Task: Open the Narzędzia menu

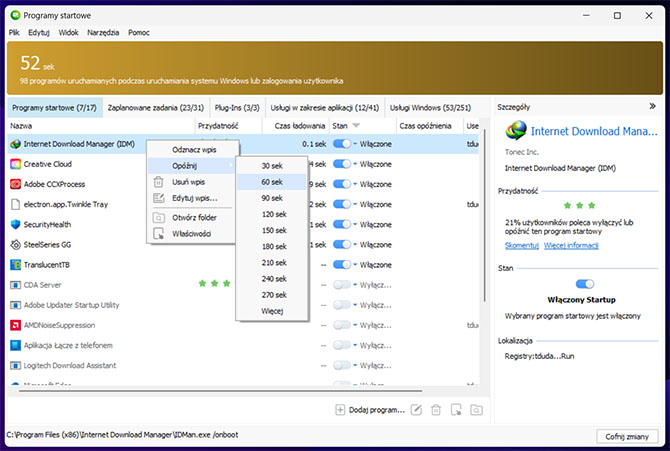Action: point(103,32)
